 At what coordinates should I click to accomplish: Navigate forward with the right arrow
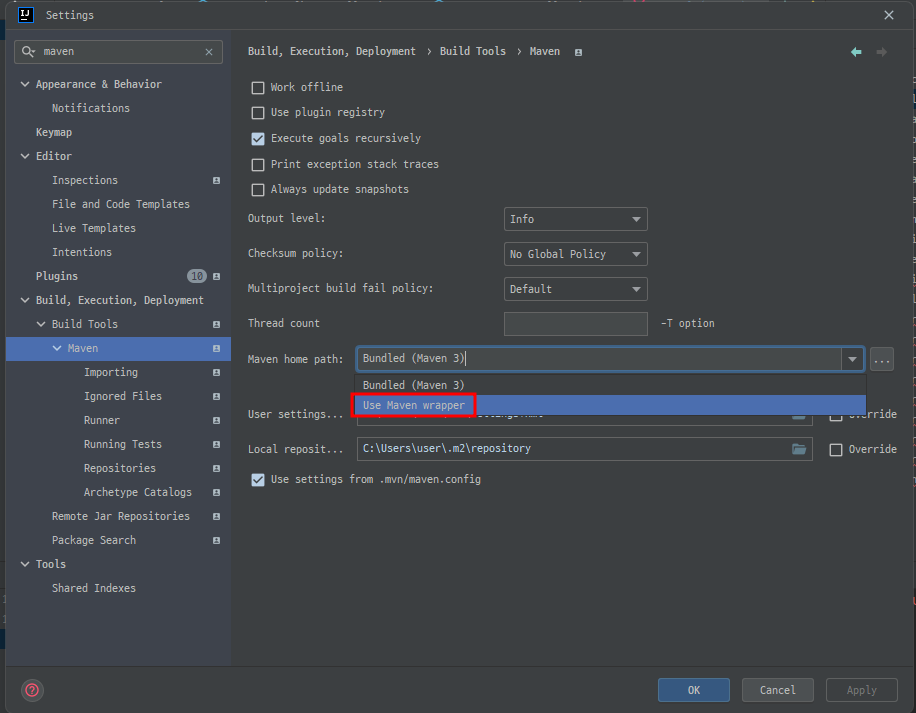click(x=882, y=52)
